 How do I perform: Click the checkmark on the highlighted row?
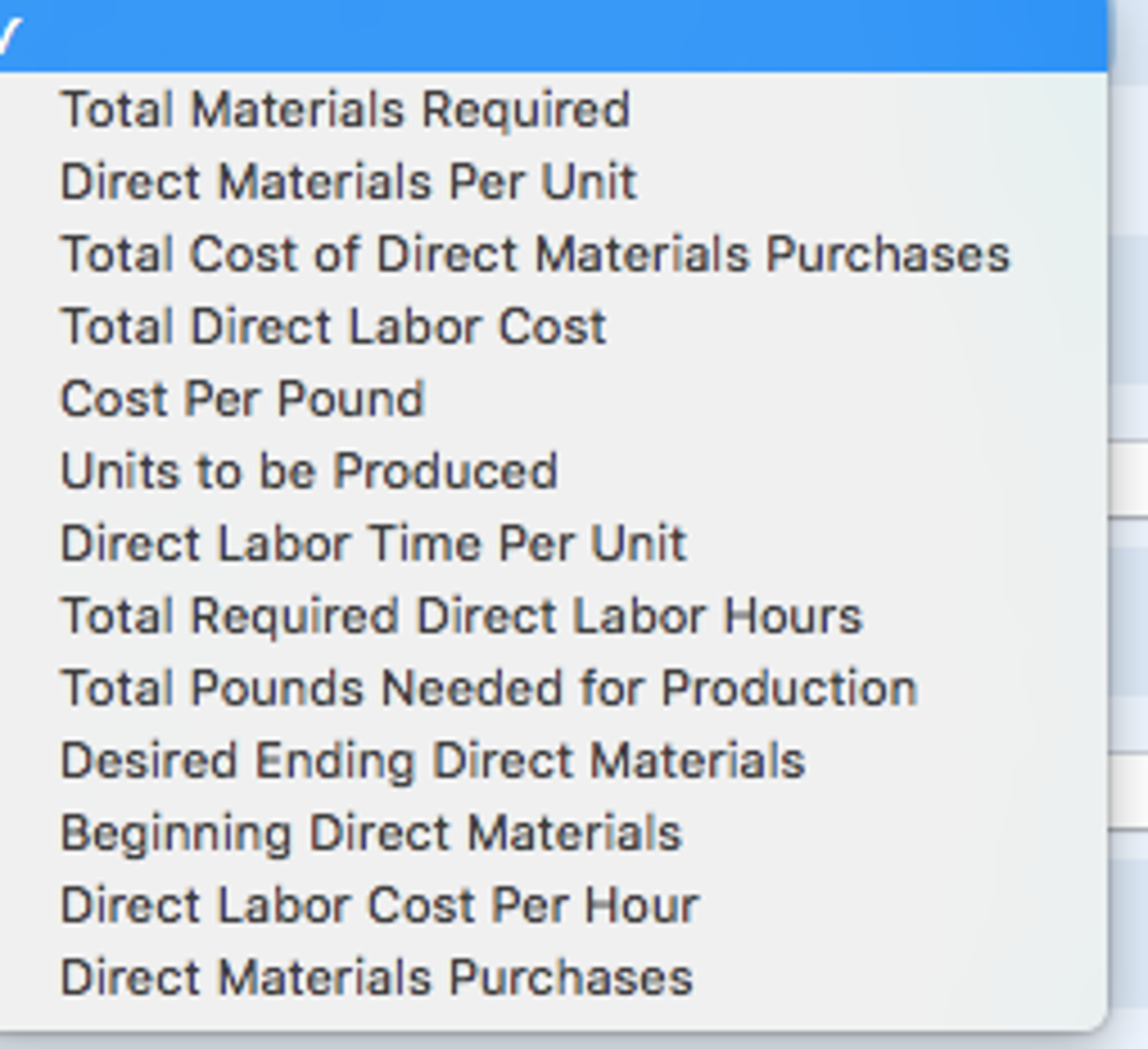10,35
